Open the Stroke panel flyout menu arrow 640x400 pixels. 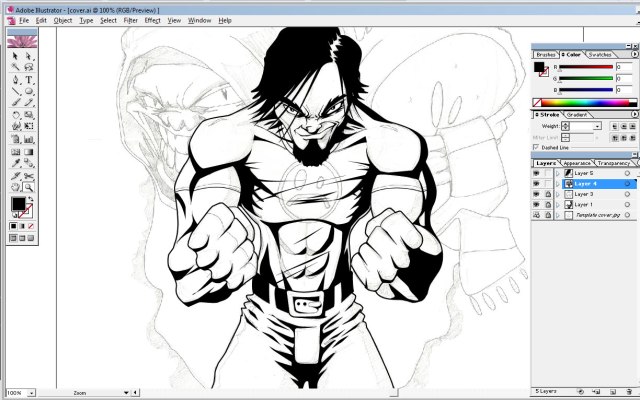(x=635, y=115)
